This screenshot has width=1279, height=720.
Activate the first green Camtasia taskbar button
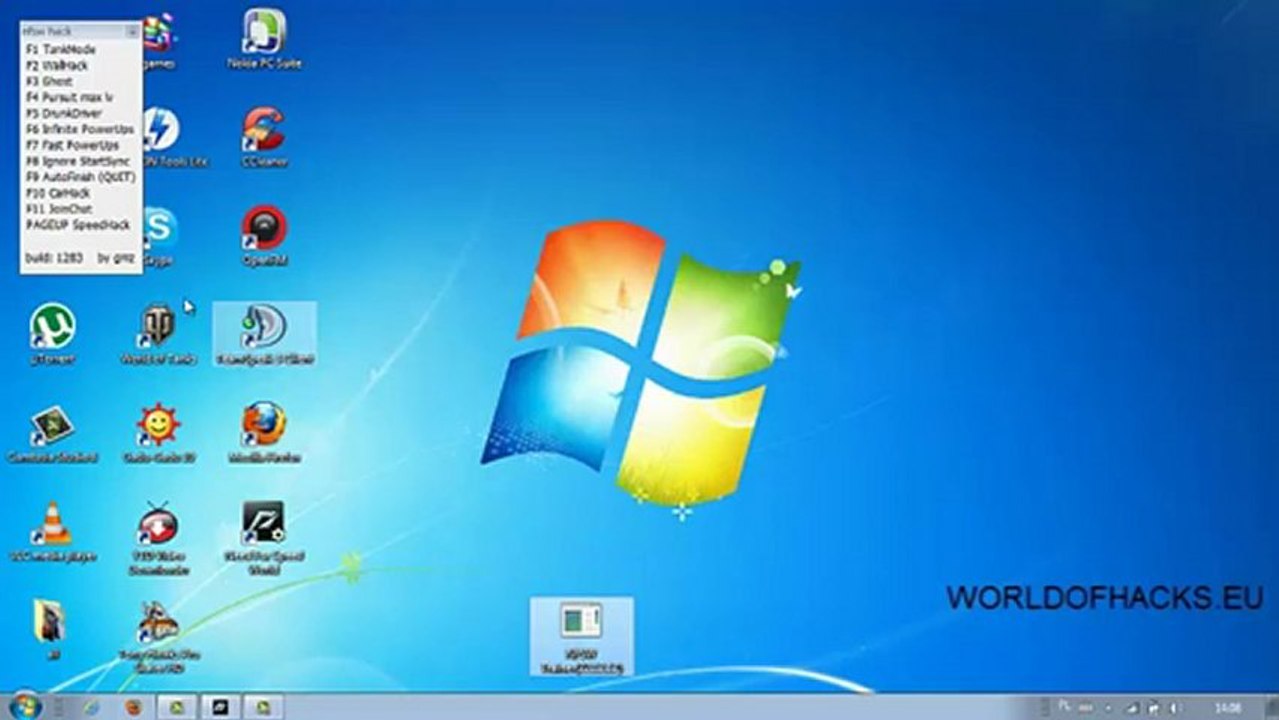click(x=176, y=708)
